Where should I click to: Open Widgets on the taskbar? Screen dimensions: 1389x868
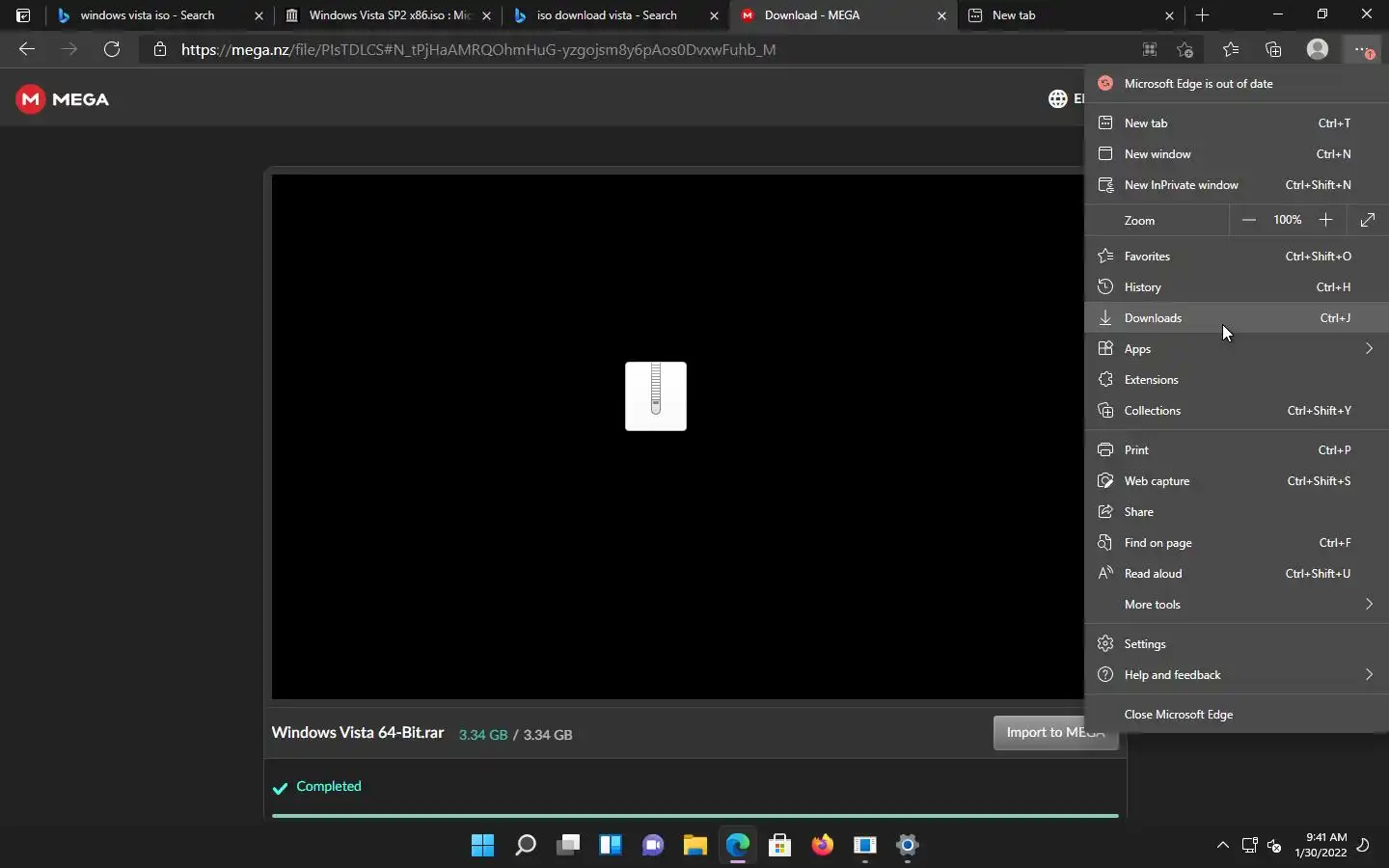tap(611, 846)
